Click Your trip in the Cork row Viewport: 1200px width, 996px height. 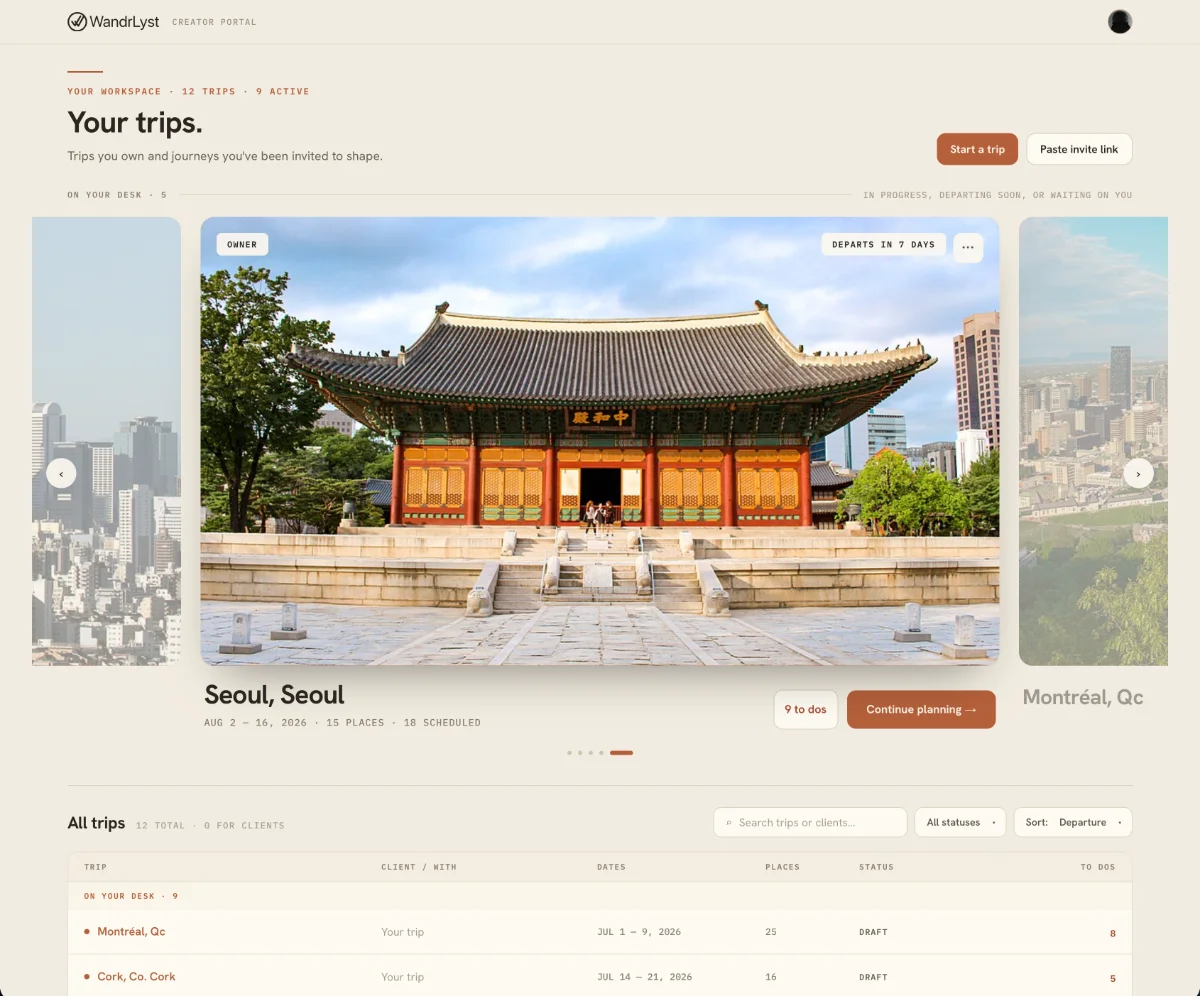pos(402,977)
